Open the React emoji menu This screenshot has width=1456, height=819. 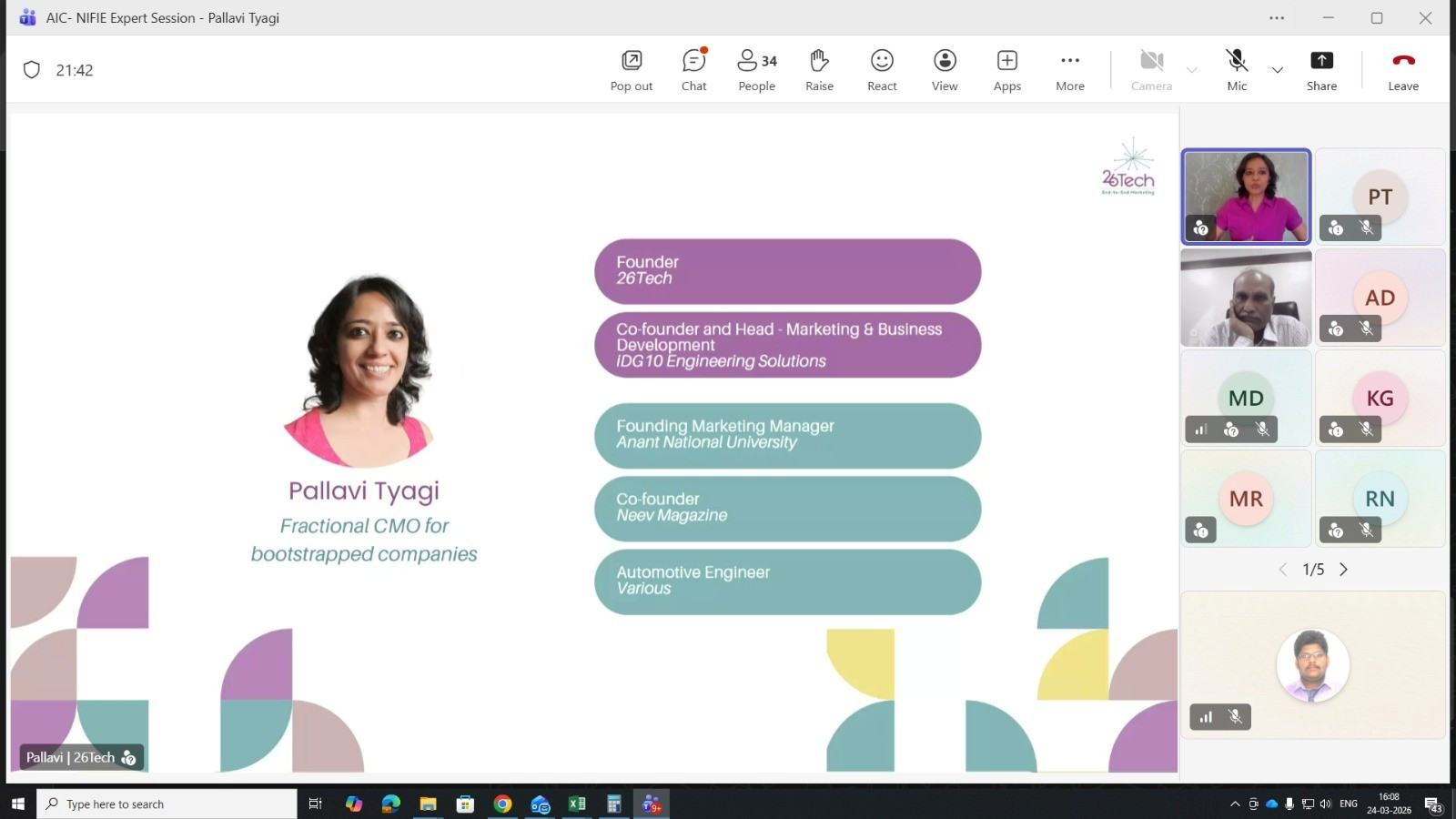click(x=882, y=70)
